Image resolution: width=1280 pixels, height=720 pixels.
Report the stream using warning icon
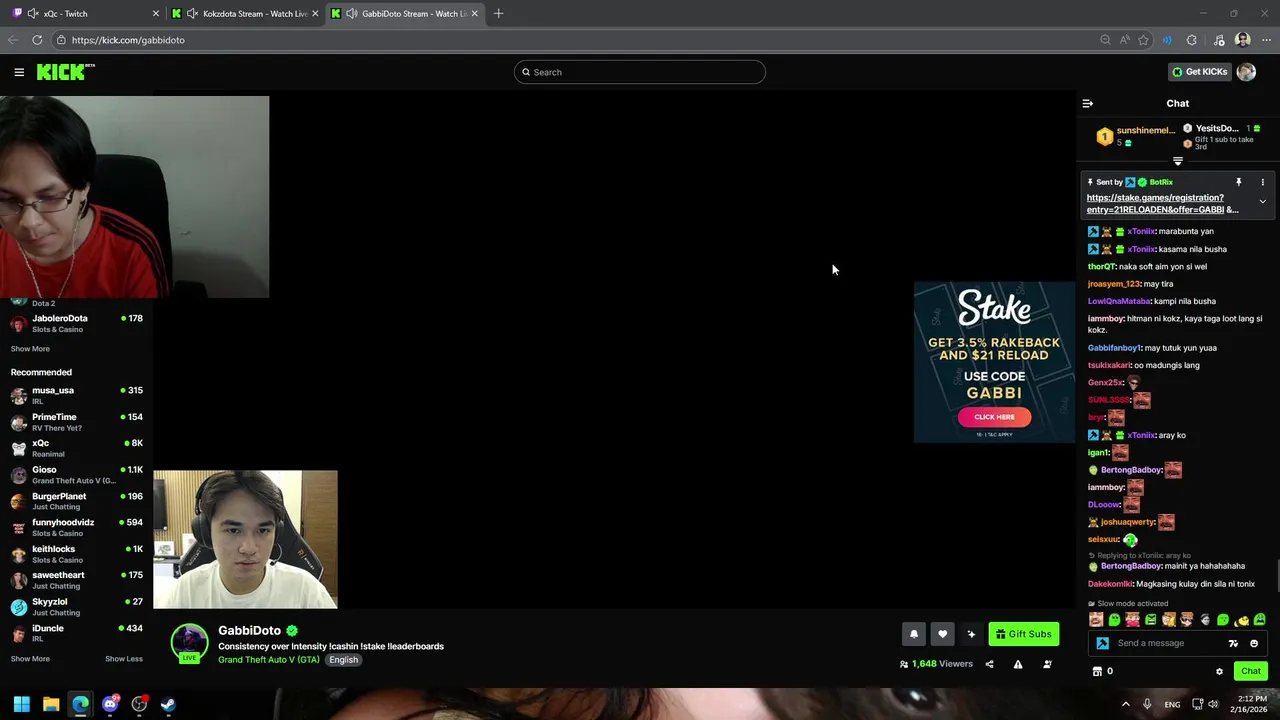tap(1018, 664)
